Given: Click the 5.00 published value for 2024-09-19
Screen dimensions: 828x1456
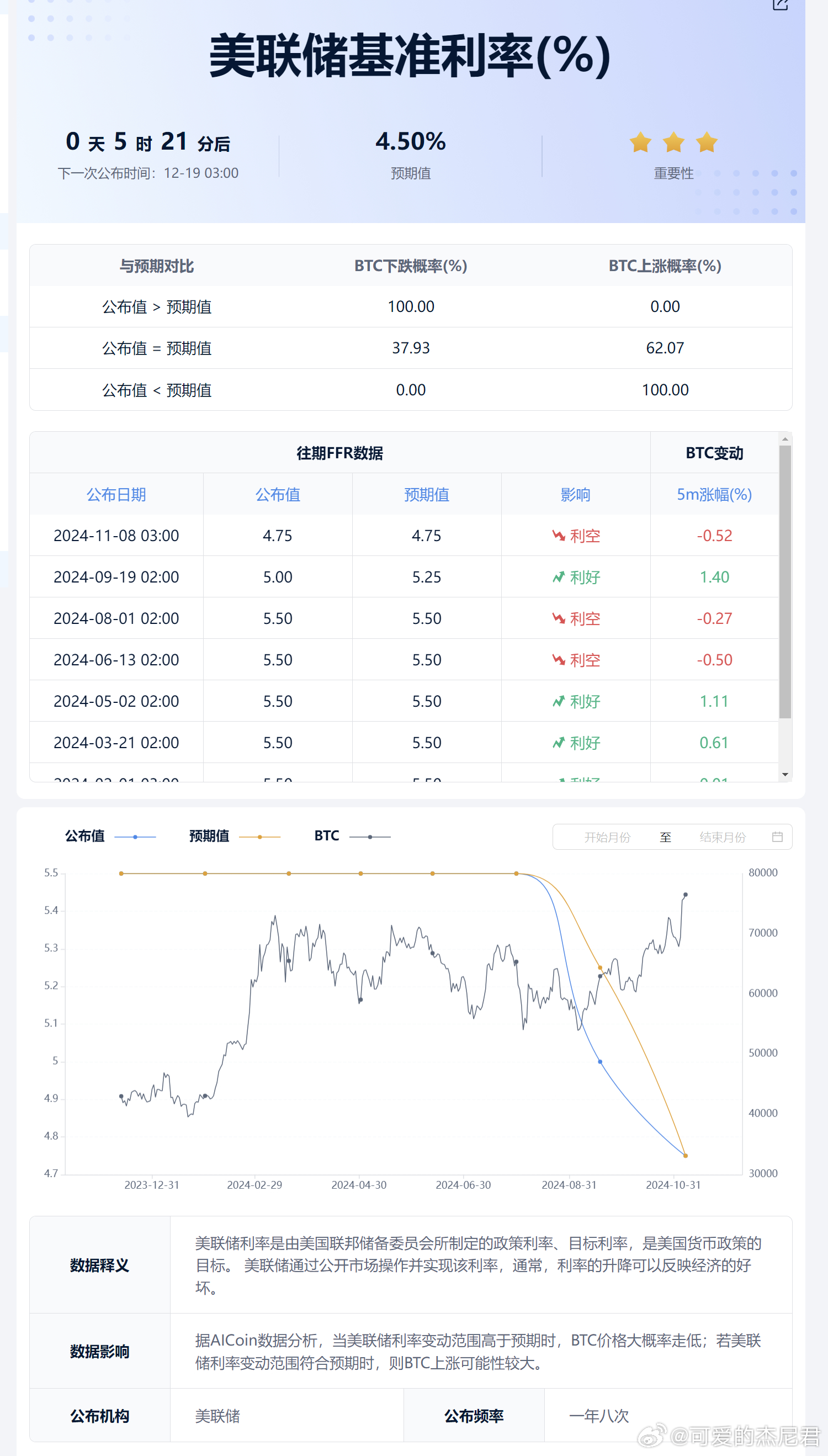Looking at the screenshot, I should [x=278, y=578].
